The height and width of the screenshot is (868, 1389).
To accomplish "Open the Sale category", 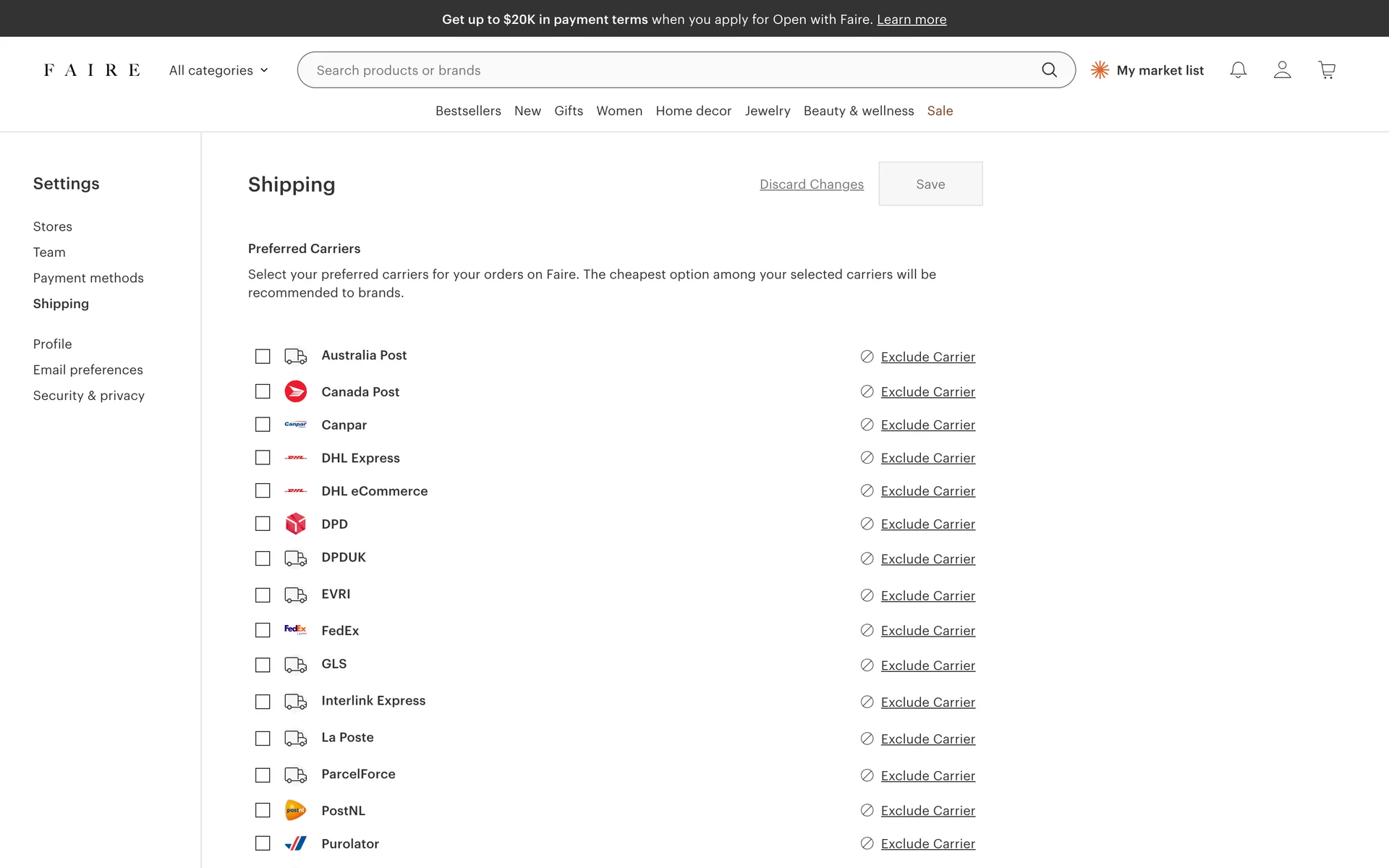I will coord(939,111).
